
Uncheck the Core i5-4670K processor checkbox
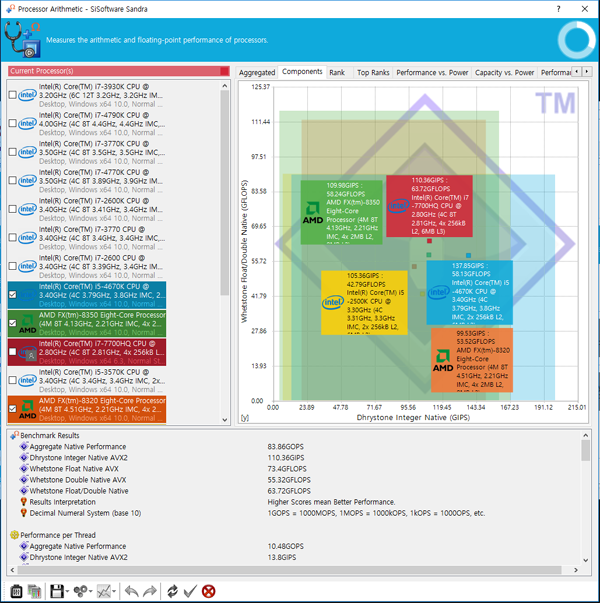[12, 295]
